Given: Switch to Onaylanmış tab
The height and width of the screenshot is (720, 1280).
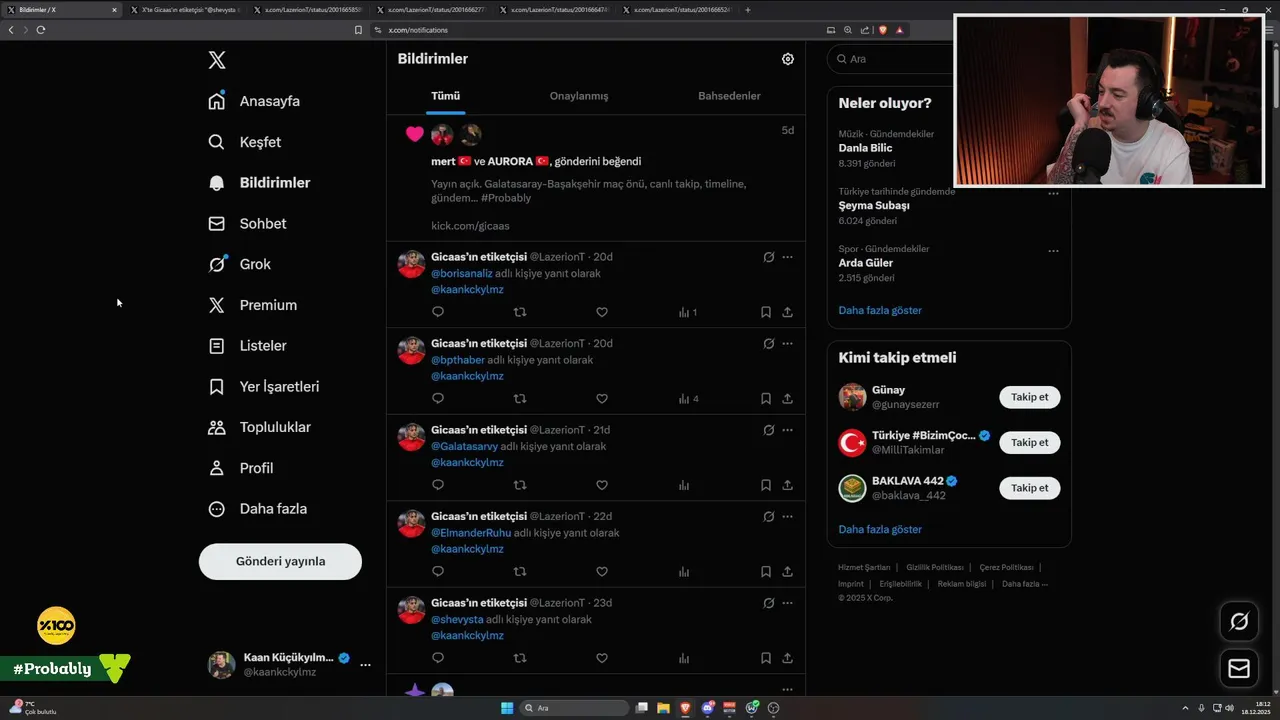Looking at the screenshot, I should coord(579,96).
